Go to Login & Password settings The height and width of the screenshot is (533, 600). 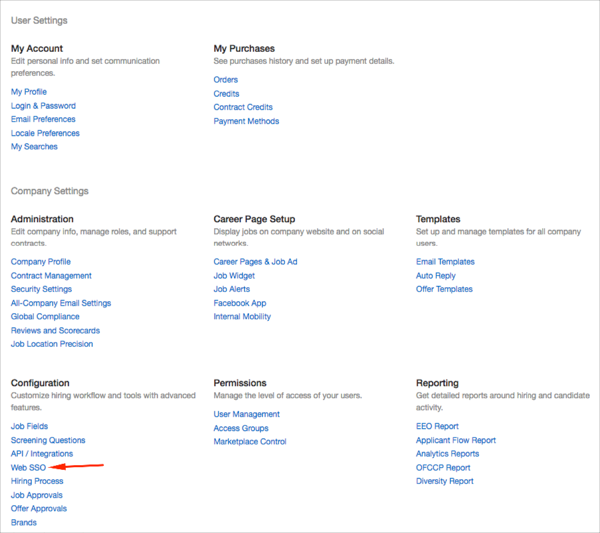tap(43, 106)
